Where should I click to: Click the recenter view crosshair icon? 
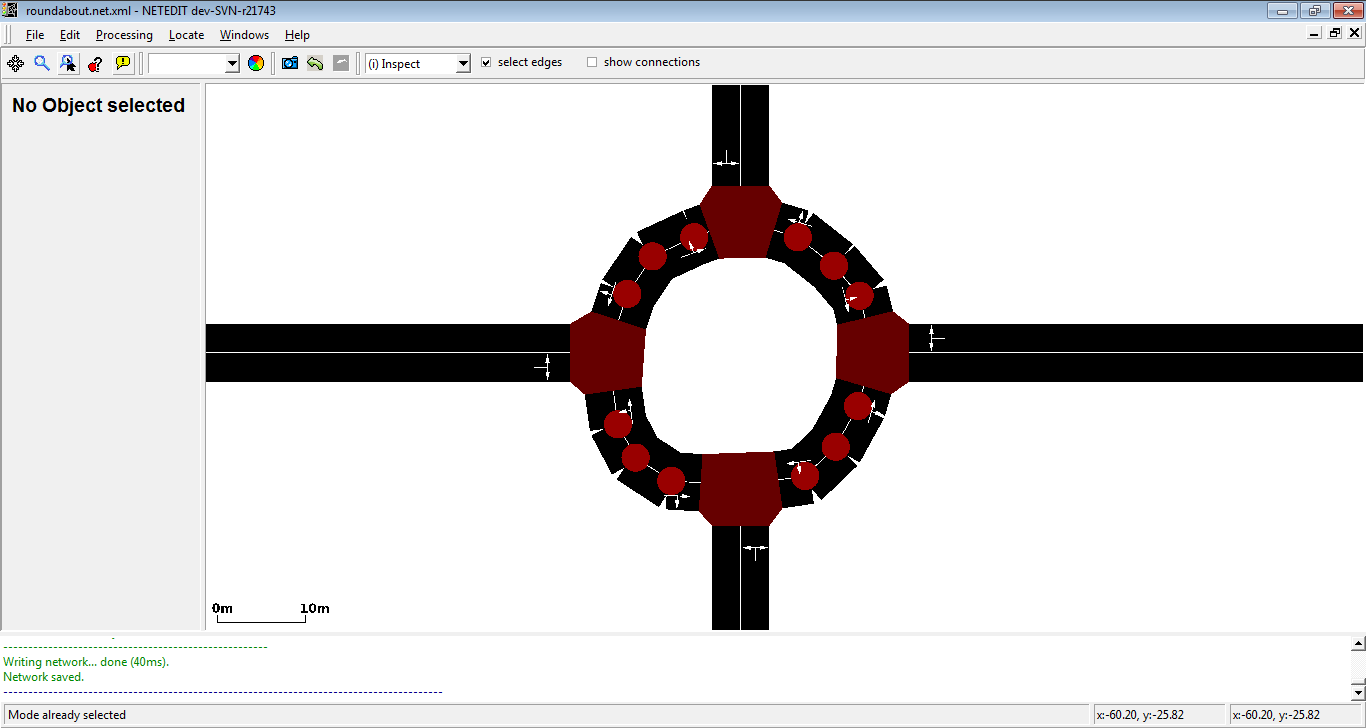[16, 63]
